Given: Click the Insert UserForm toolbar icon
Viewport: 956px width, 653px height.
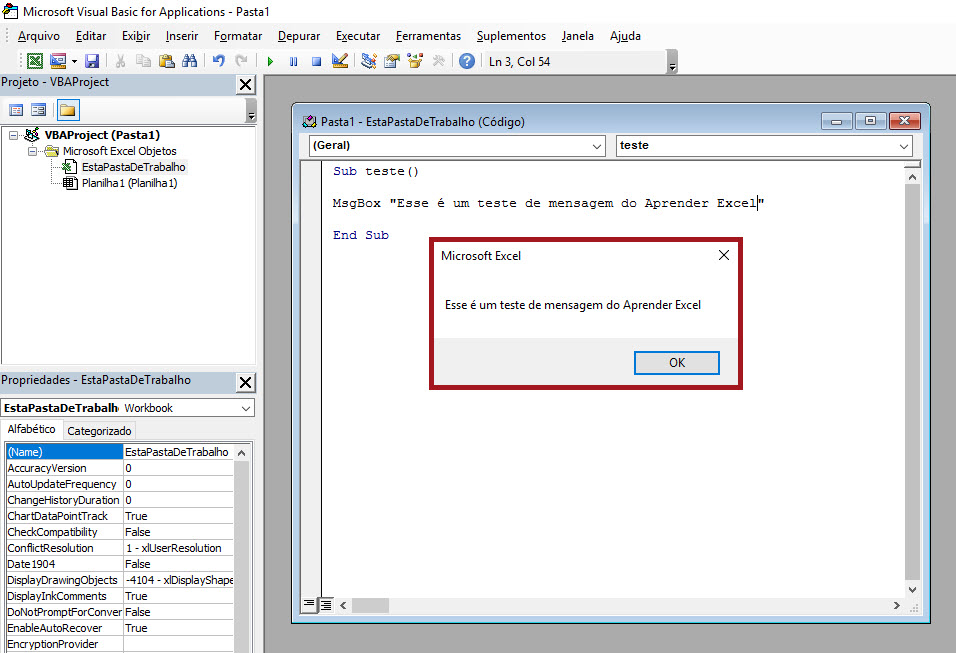Looking at the screenshot, I should coord(58,61).
